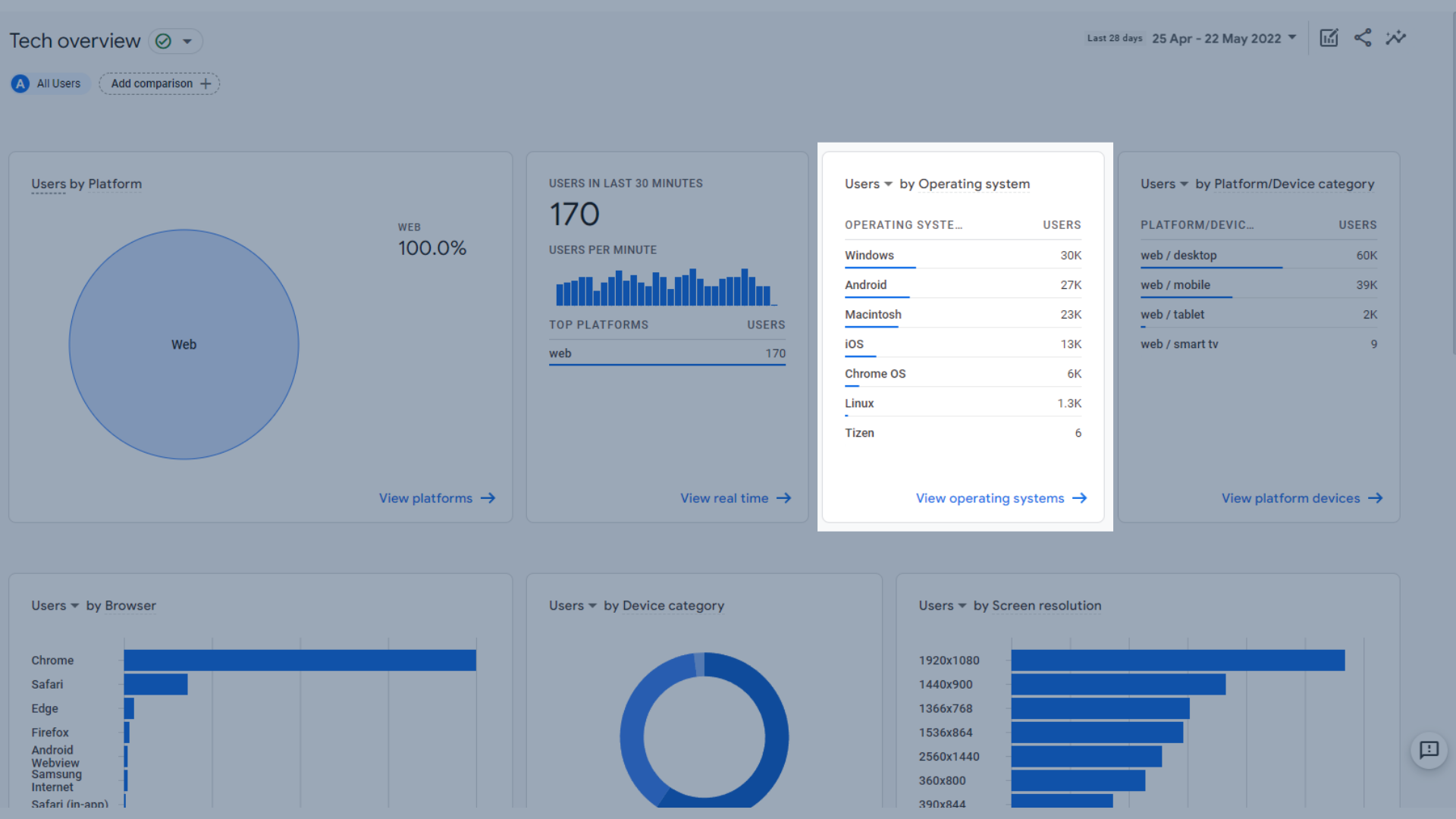1456x819 pixels.
Task: Click the All Users segment badge
Action: coord(50,83)
